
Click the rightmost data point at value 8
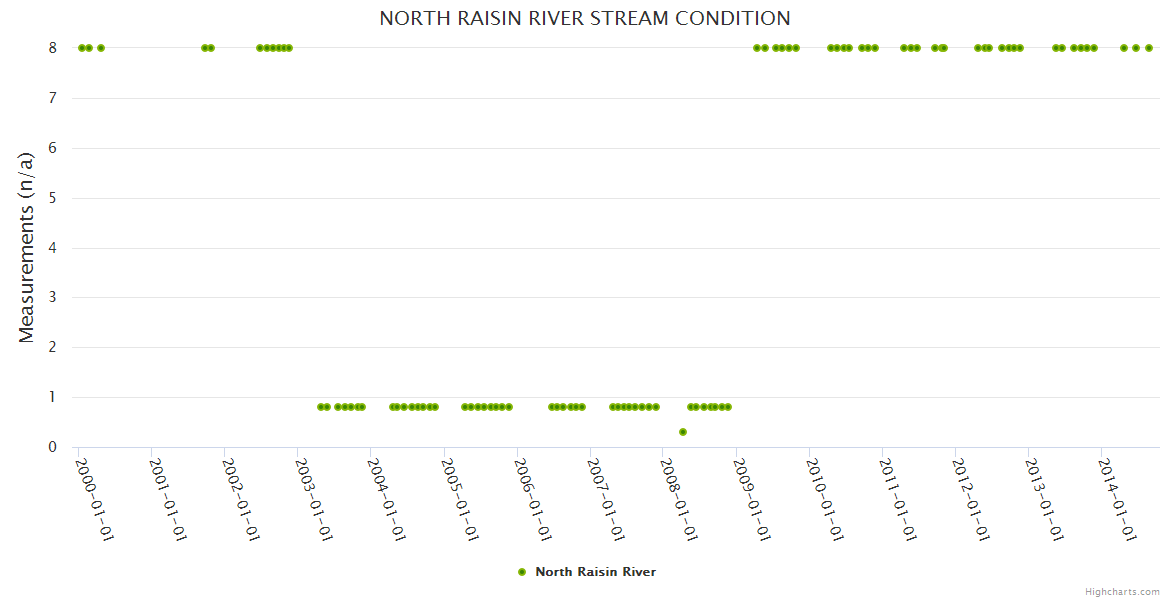pos(1149,48)
